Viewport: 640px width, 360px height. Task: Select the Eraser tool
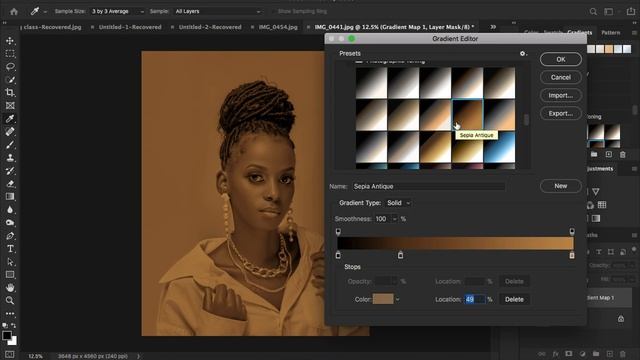click(x=10, y=184)
